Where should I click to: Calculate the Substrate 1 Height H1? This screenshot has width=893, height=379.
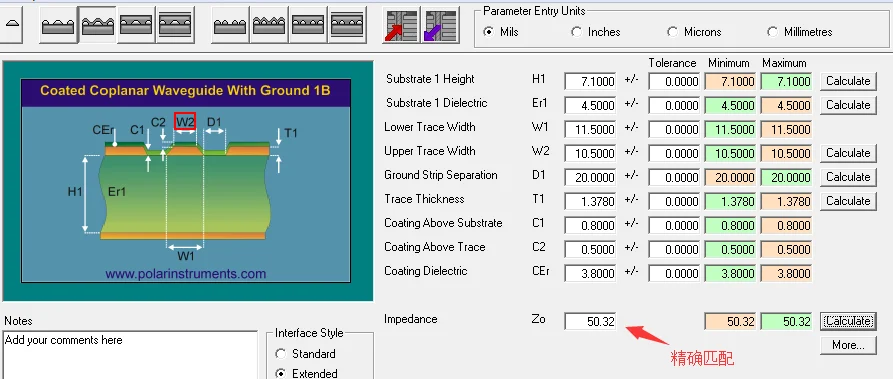coord(848,81)
